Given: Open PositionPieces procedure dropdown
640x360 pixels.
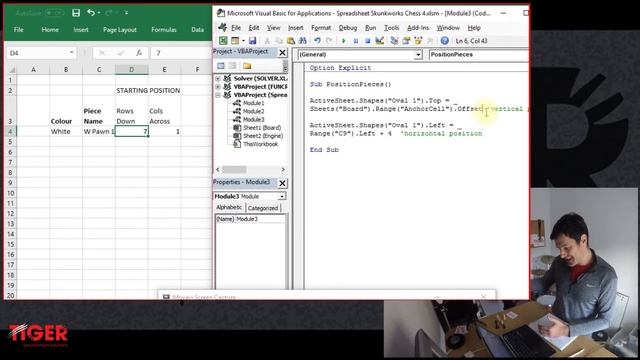Looking at the screenshot, I should [478, 54].
